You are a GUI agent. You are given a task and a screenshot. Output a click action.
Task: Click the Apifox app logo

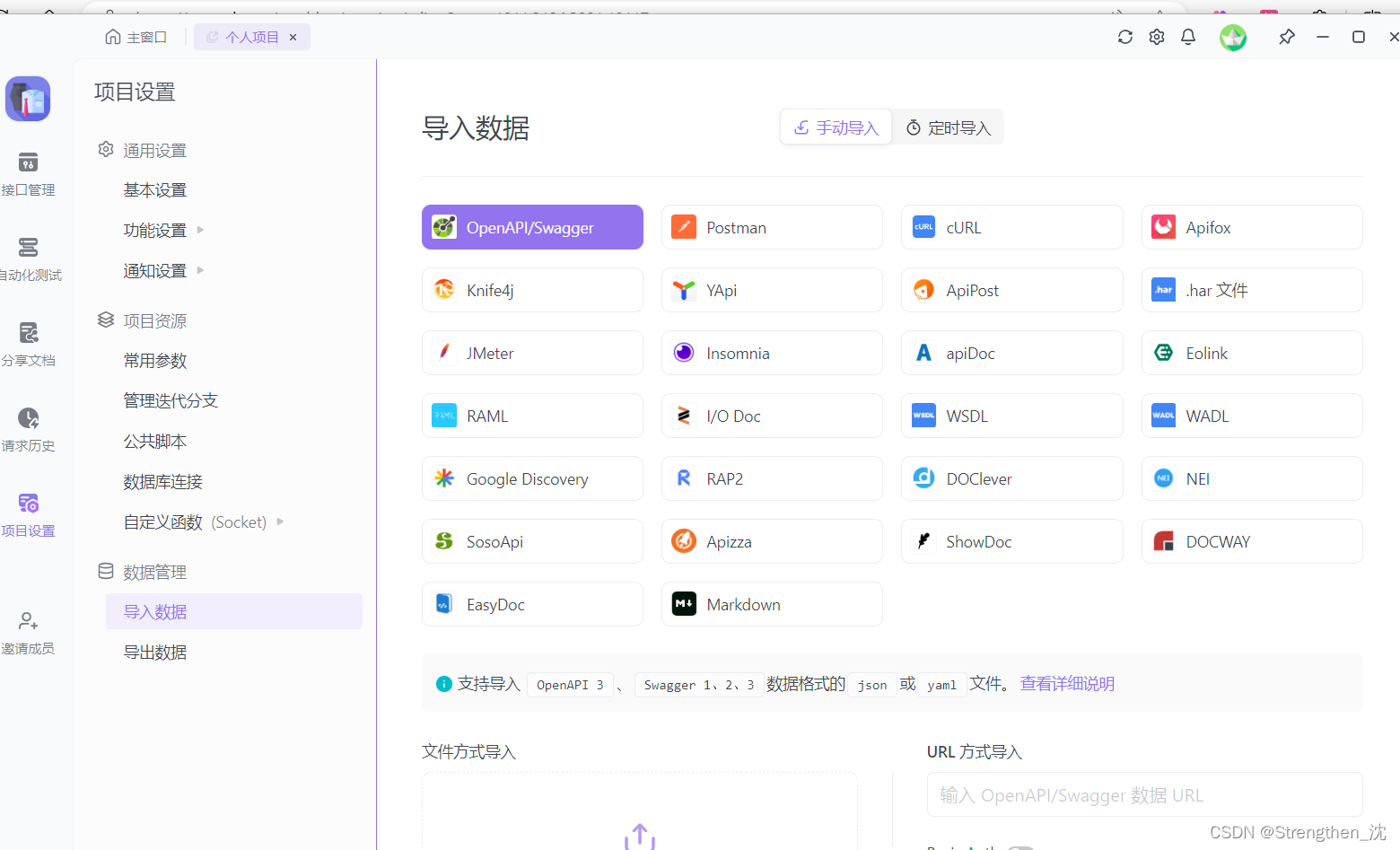(28, 99)
